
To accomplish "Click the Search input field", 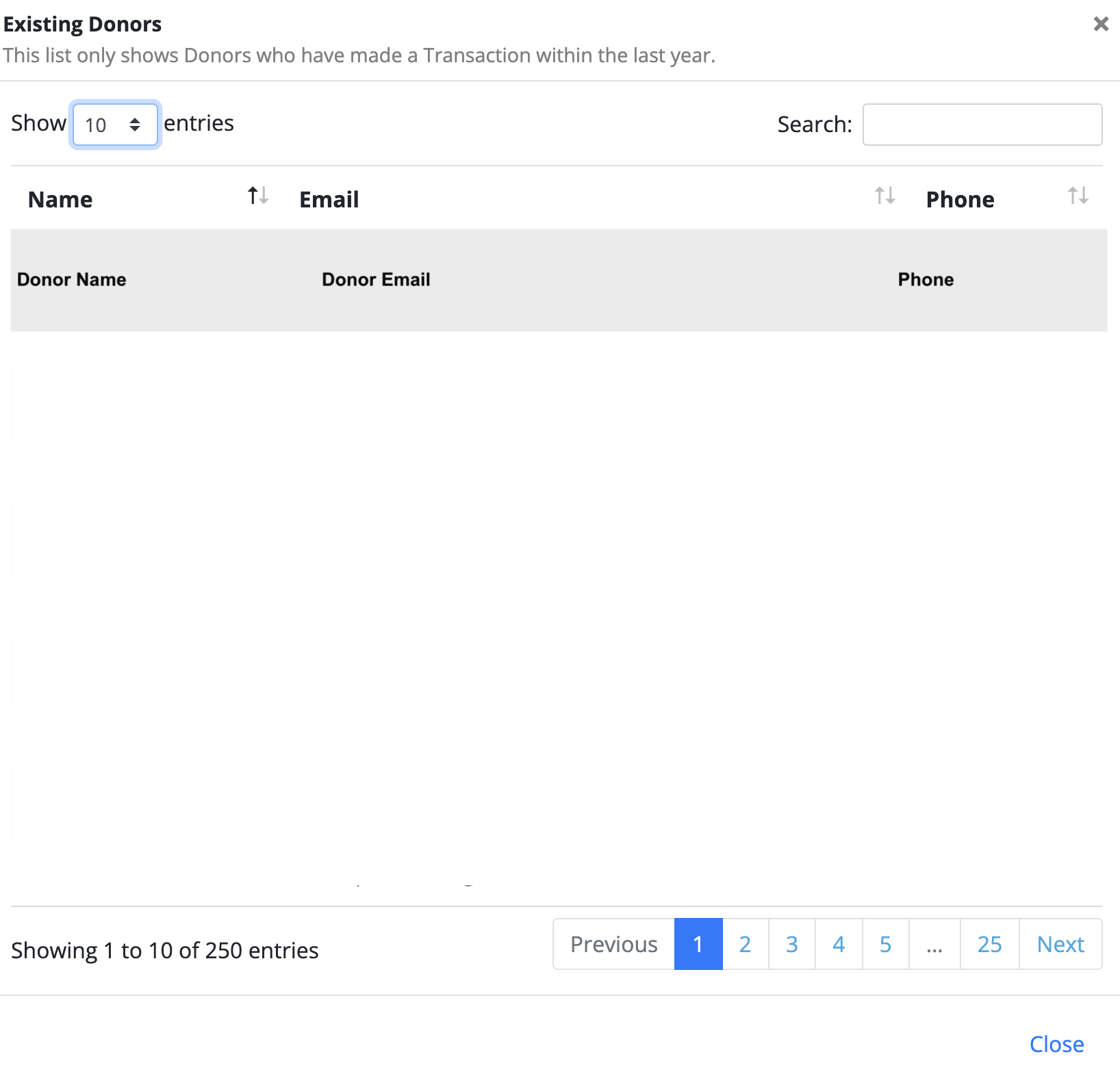I will pos(982,125).
